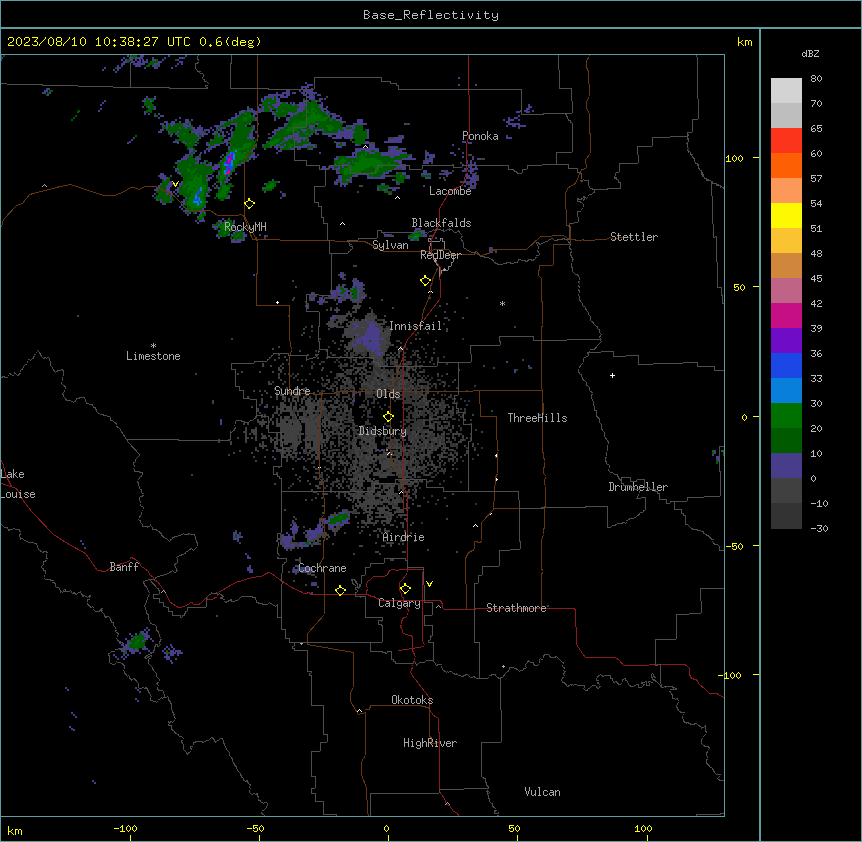
Task: Click the dBZ legend heading
Action: pos(810,53)
